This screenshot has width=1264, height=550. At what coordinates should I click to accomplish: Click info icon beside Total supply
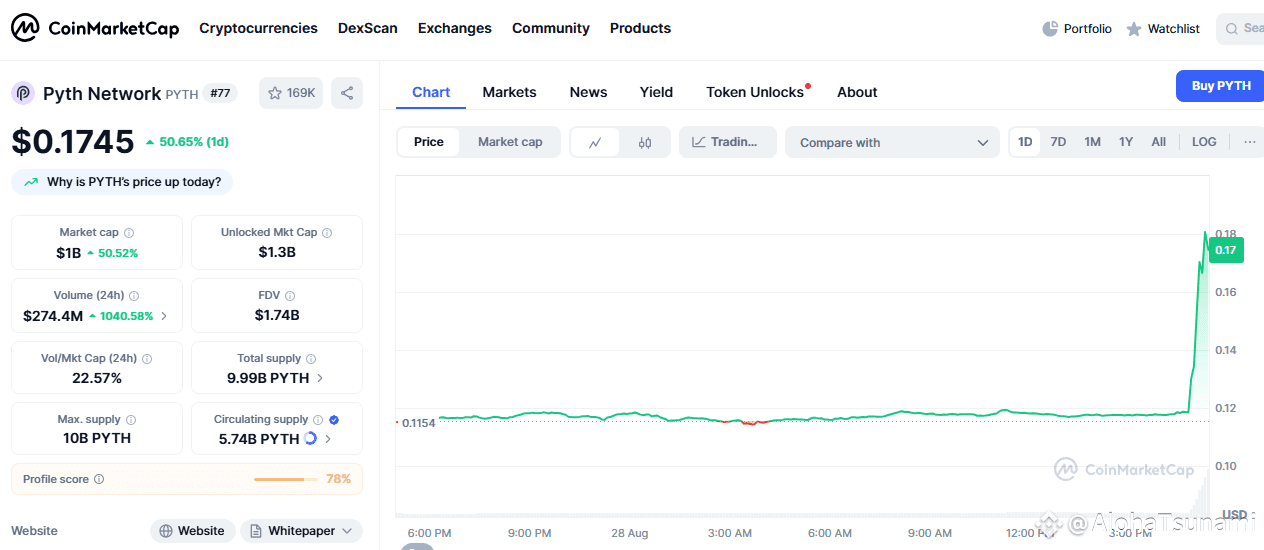coord(311,358)
